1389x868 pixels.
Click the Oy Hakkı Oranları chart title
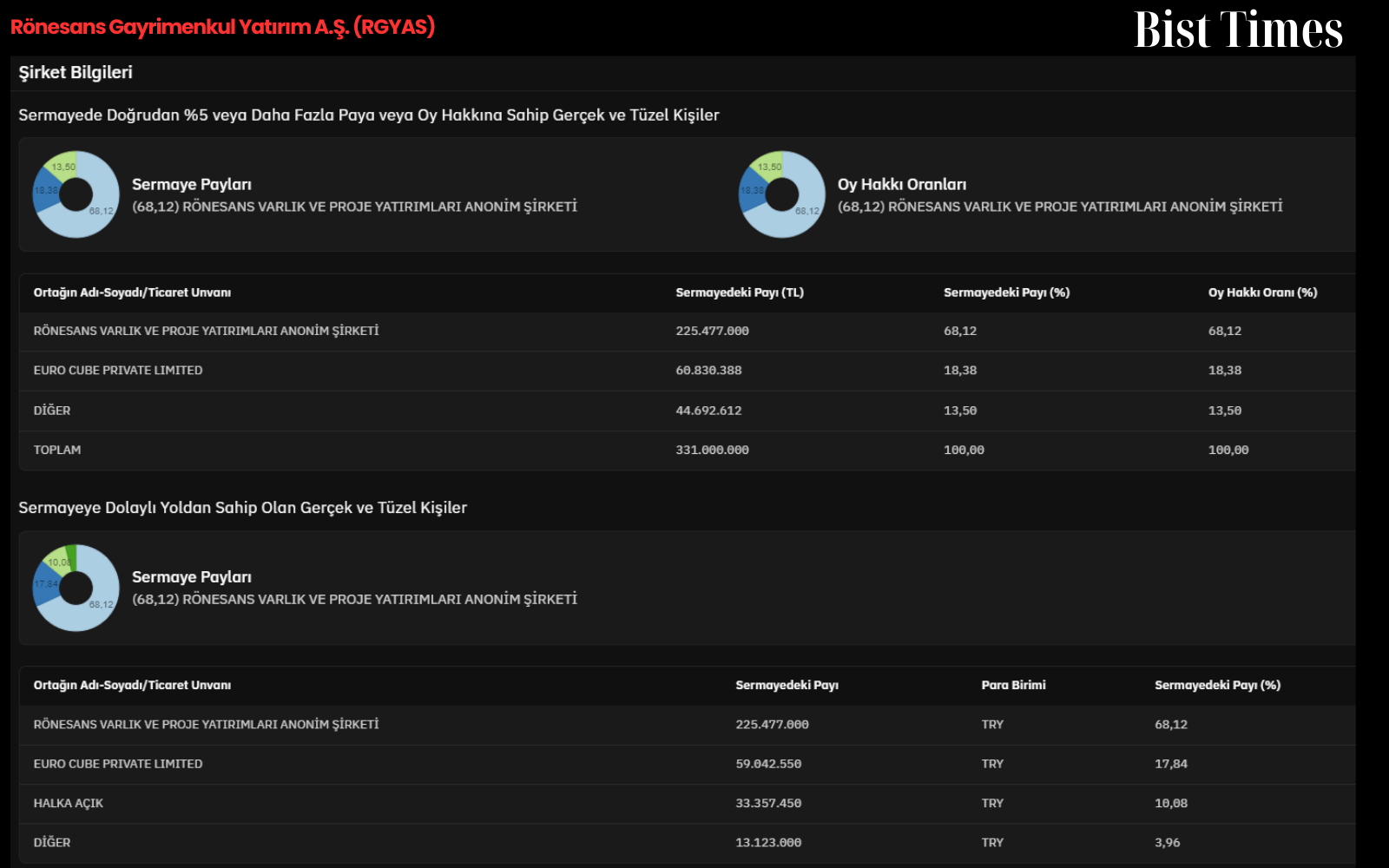pos(902,184)
